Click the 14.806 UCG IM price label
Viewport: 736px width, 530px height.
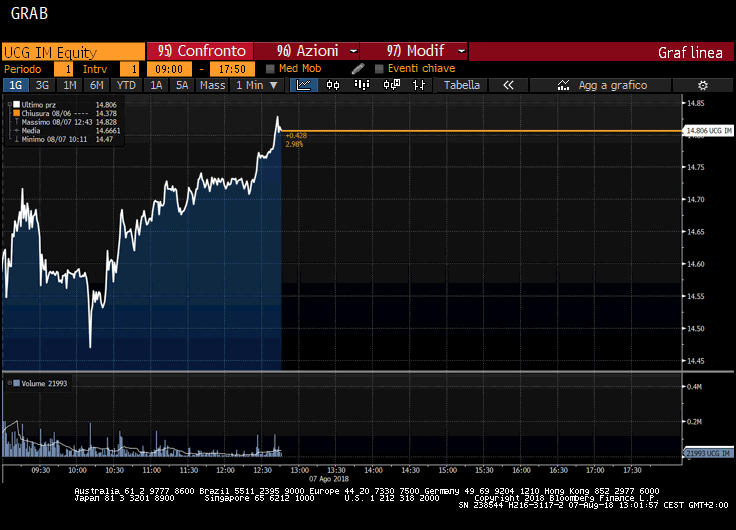click(x=709, y=131)
